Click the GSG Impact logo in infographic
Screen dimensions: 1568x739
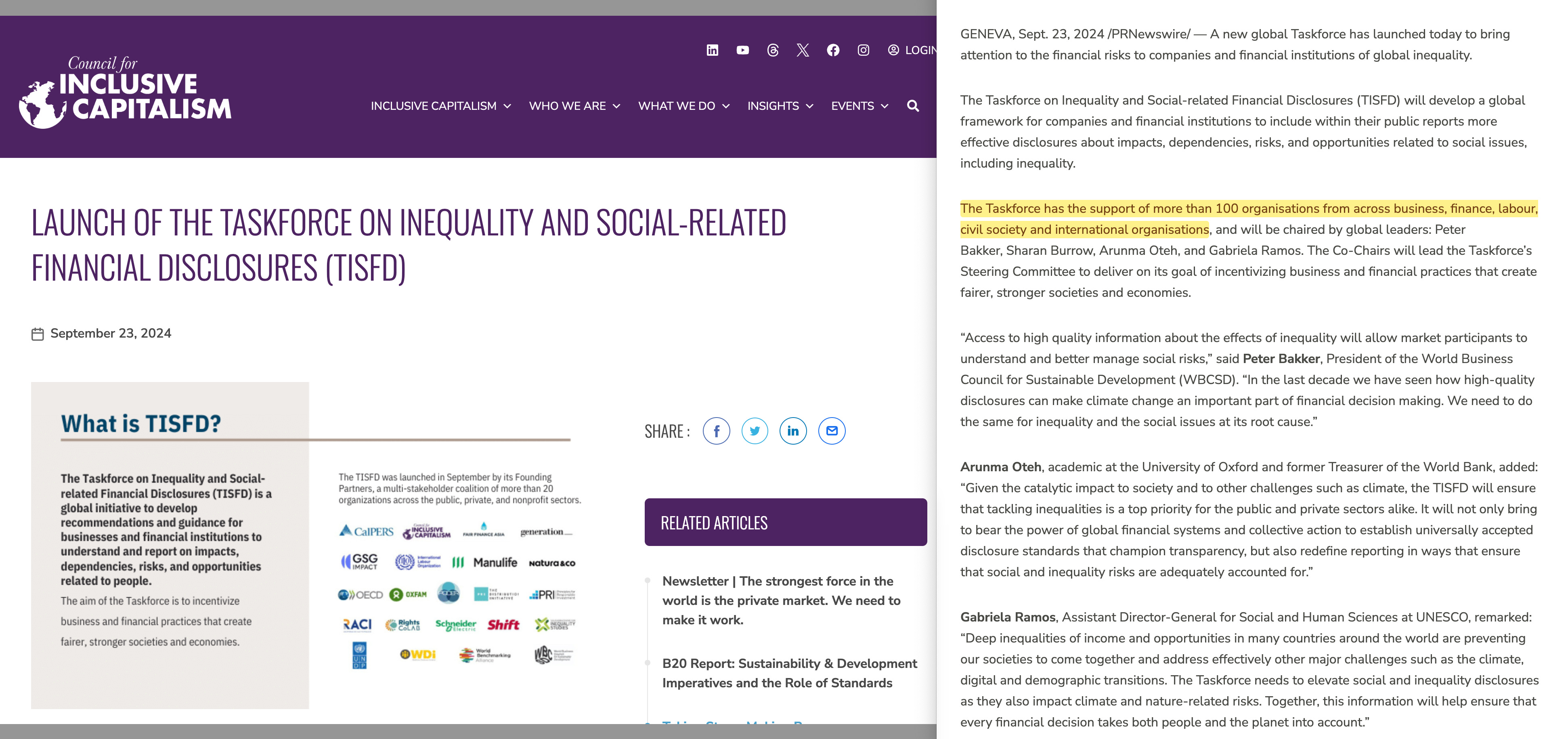pos(359,561)
